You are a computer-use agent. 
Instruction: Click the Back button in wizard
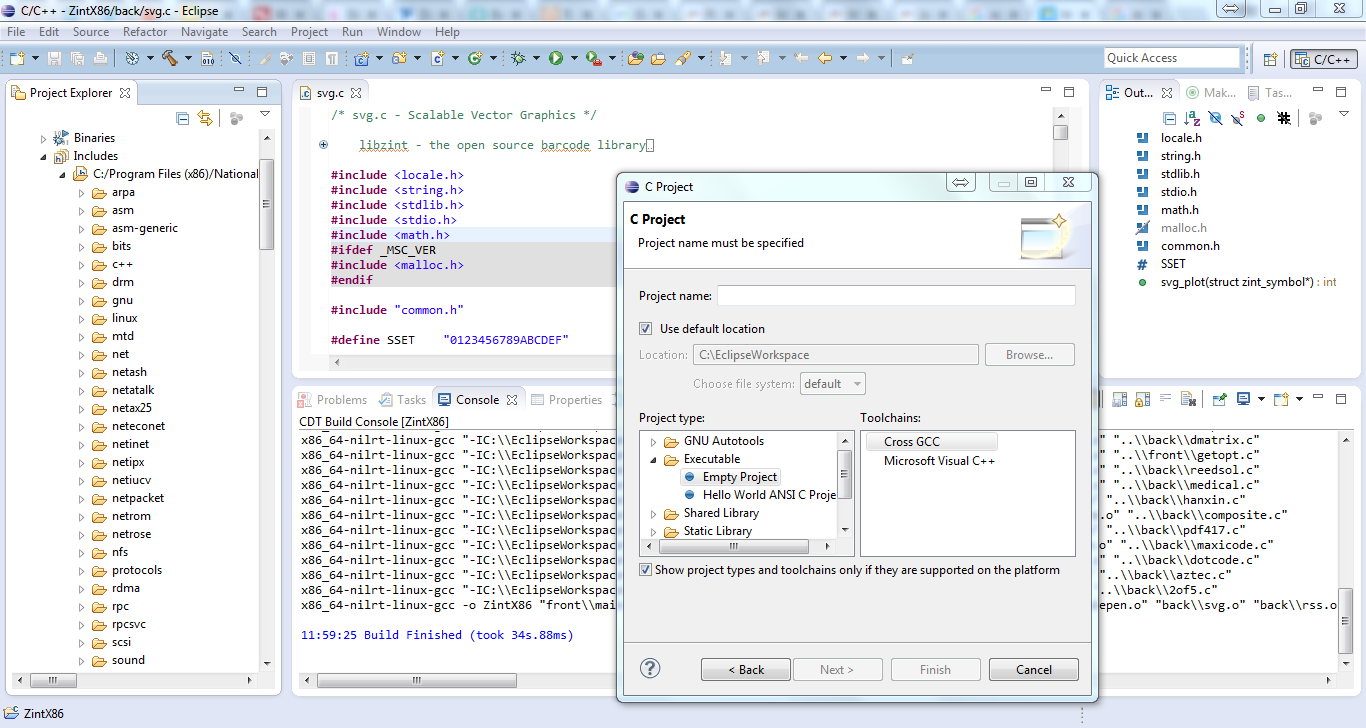coord(745,670)
